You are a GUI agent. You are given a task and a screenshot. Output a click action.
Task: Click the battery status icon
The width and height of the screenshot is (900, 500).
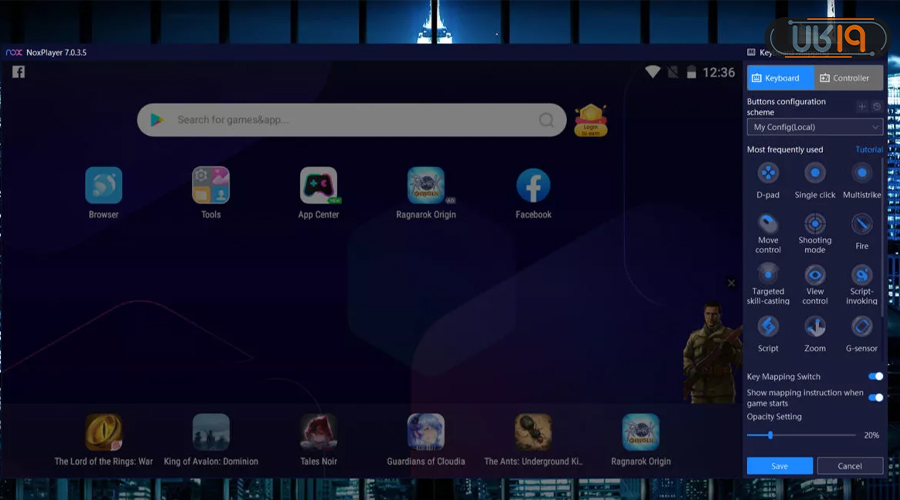692,72
